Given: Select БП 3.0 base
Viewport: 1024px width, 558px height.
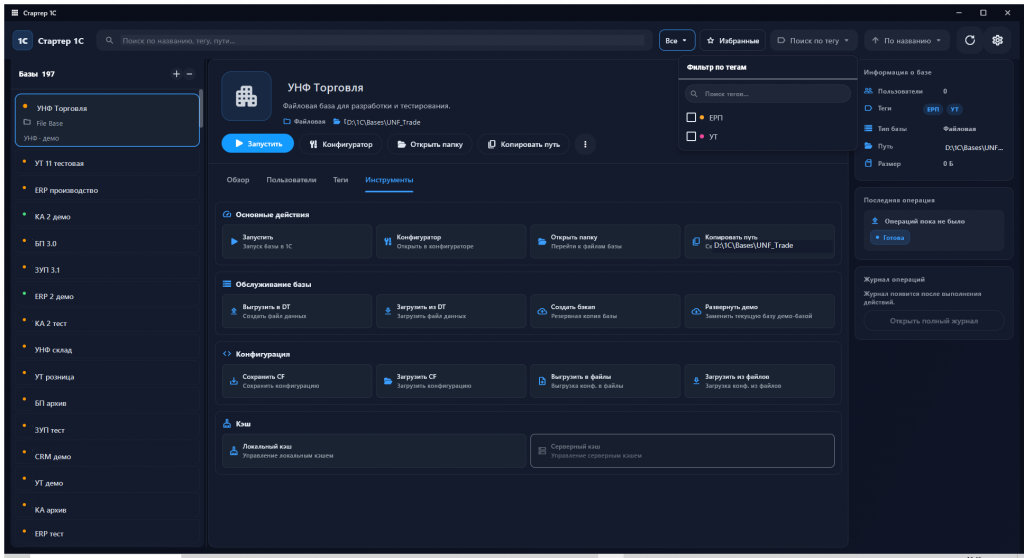Looking at the screenshot, I should click(108, 244).
